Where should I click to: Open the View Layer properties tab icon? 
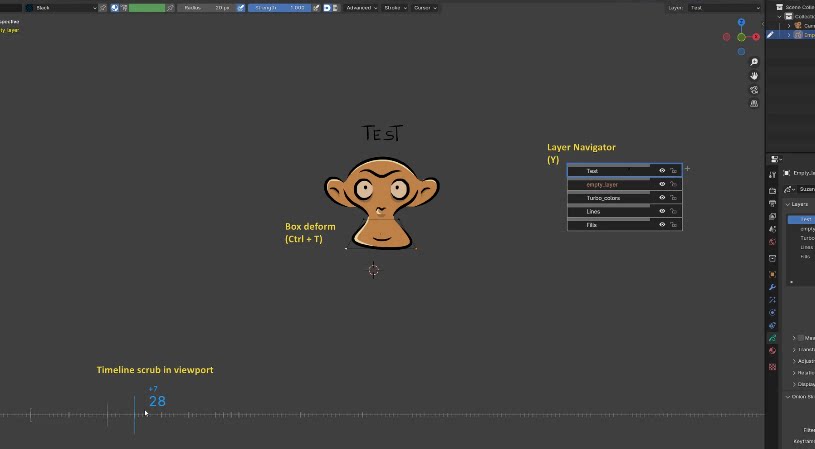772,216
